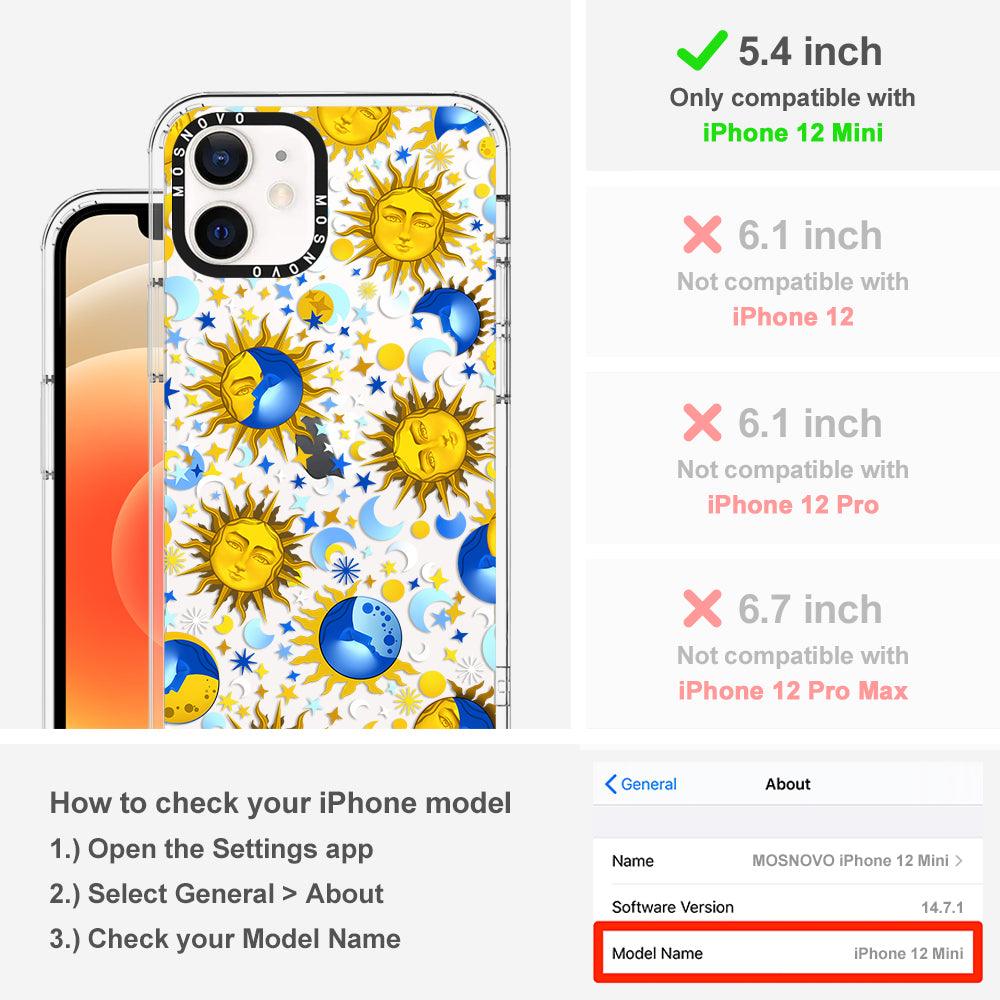The width and height of the screenshot is (1000, 1000).
Task: Click the green iPhone 12 Mini text
Action: [793, 133]
